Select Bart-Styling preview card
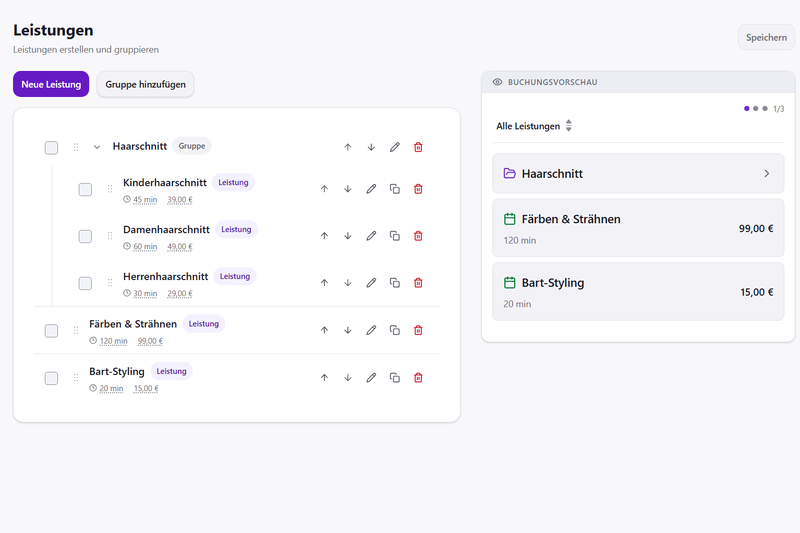This screenshot has height=533, width=800. [x=638, y=292]
